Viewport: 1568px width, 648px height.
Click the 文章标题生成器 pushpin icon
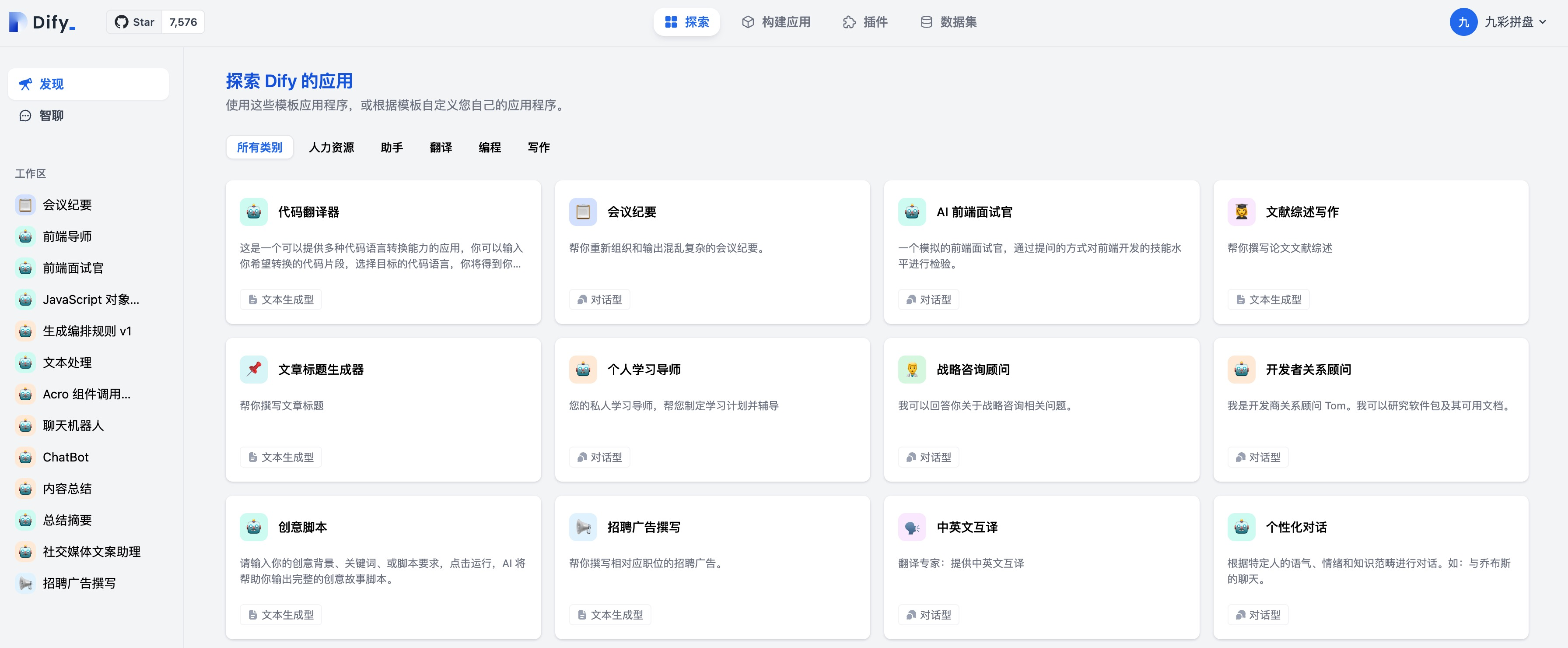254,369
